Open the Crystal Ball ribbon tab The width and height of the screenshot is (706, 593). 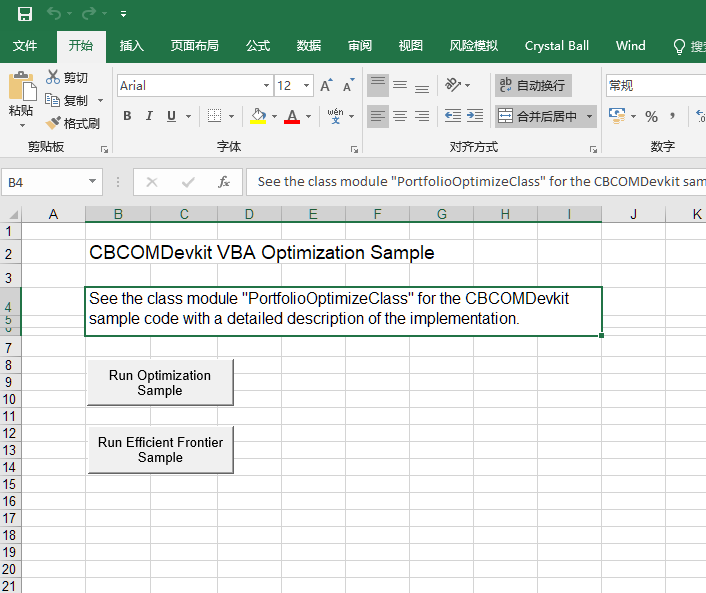point(557,46)
